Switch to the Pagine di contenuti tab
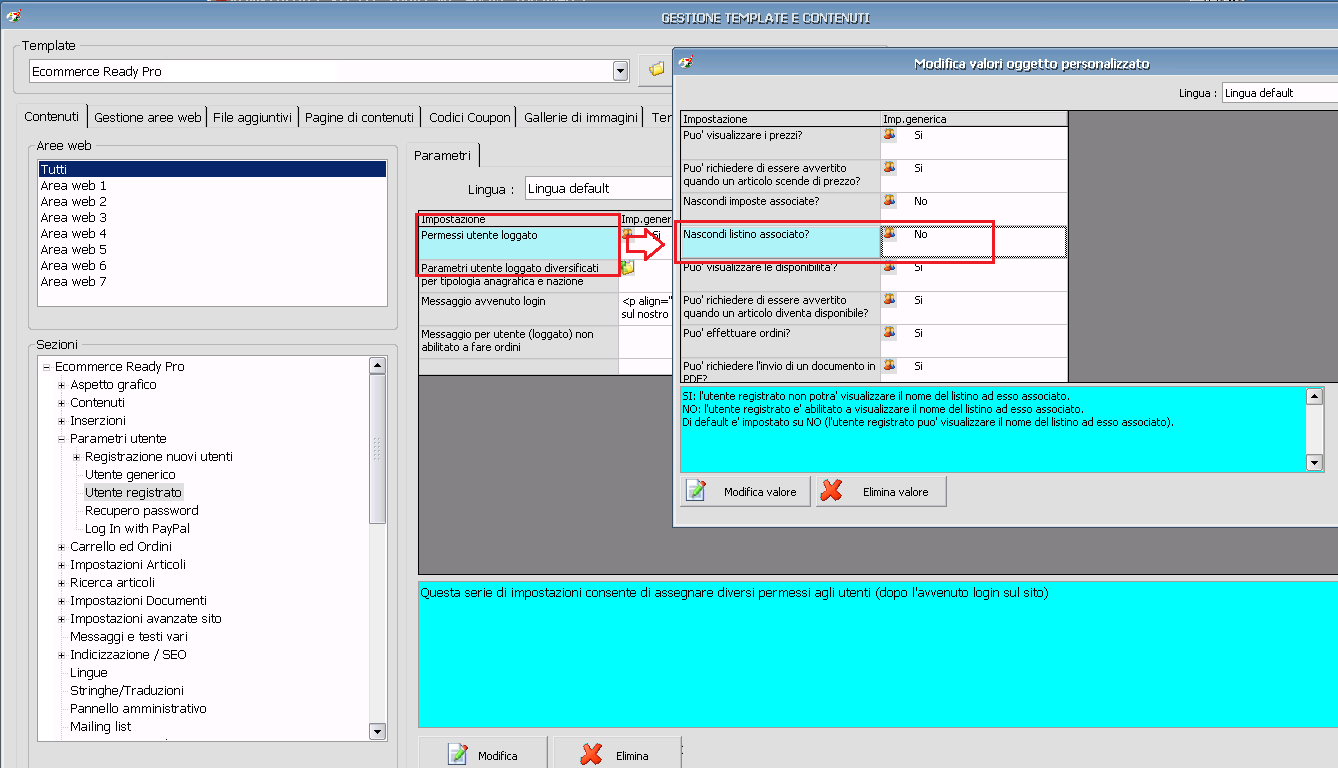Screen dimensions: 1338x768 360,118
